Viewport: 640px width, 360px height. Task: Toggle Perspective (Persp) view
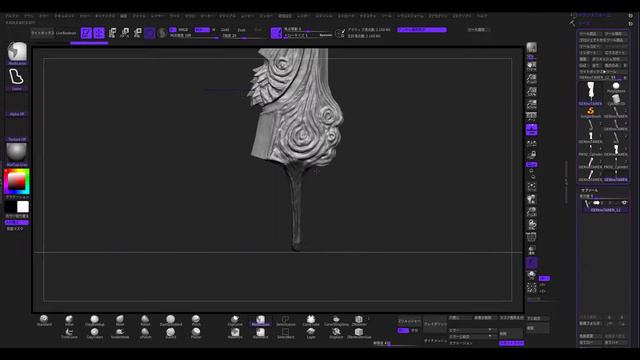pos(531,117)
